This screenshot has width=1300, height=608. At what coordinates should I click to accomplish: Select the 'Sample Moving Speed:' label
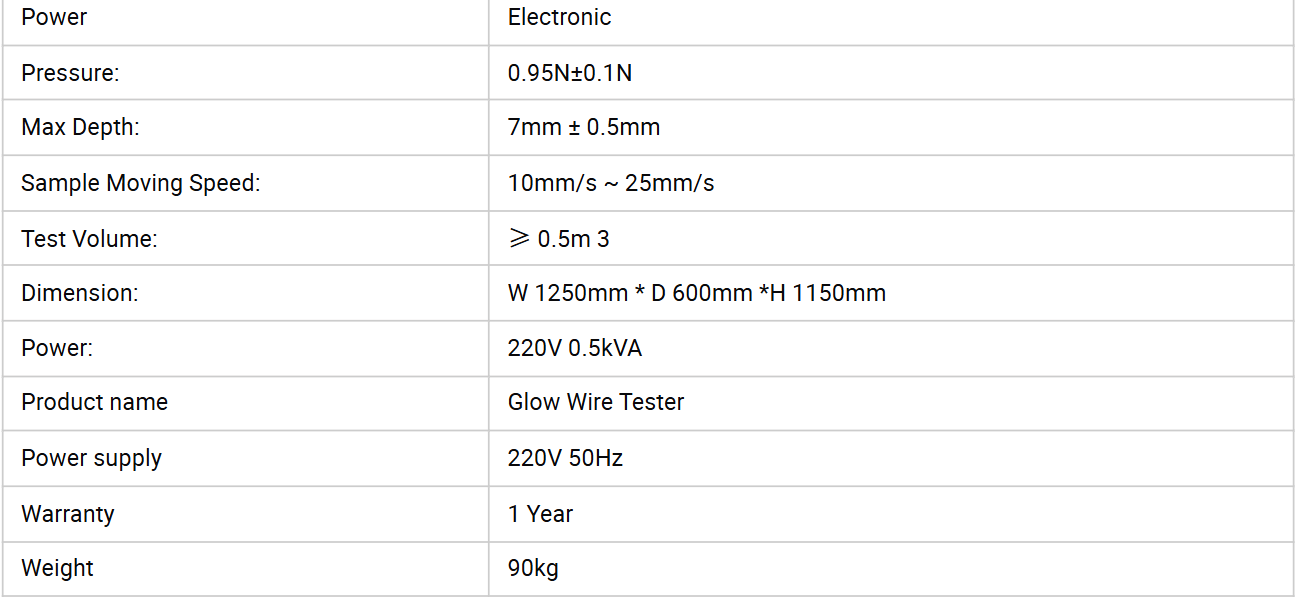point(140,183)
